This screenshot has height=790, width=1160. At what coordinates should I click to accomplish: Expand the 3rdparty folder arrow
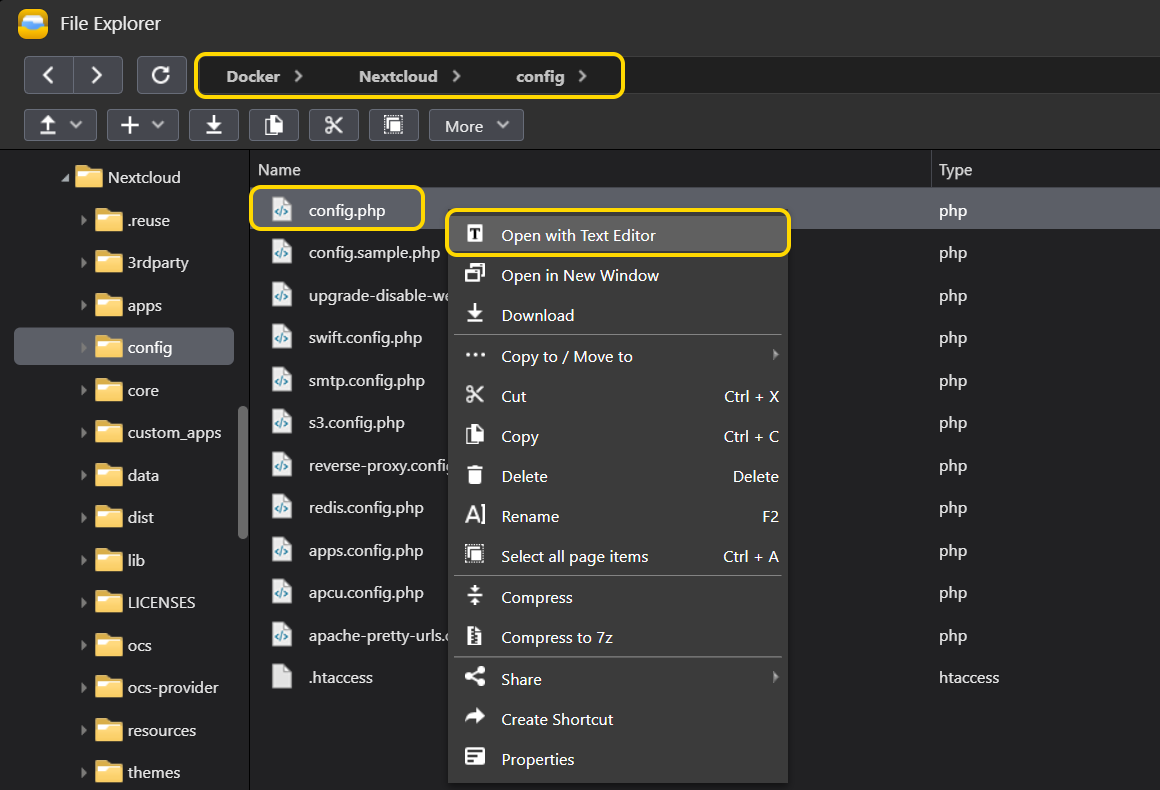(x=84, y=263)
